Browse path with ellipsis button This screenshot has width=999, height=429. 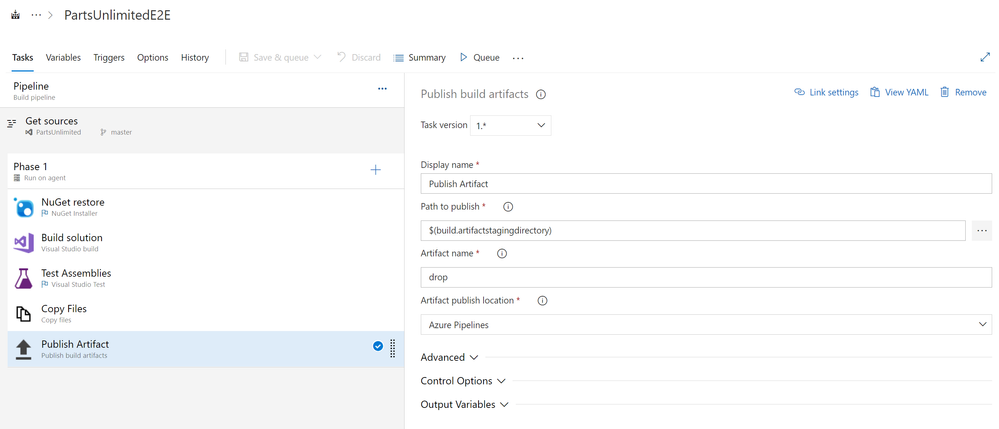pyautogui.click(x=982, y=231)
